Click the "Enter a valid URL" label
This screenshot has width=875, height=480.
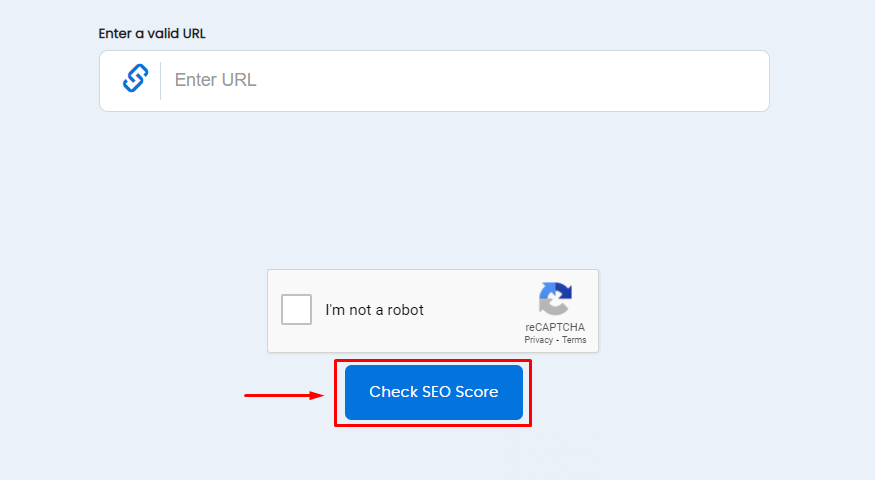[x=152, y=33]
